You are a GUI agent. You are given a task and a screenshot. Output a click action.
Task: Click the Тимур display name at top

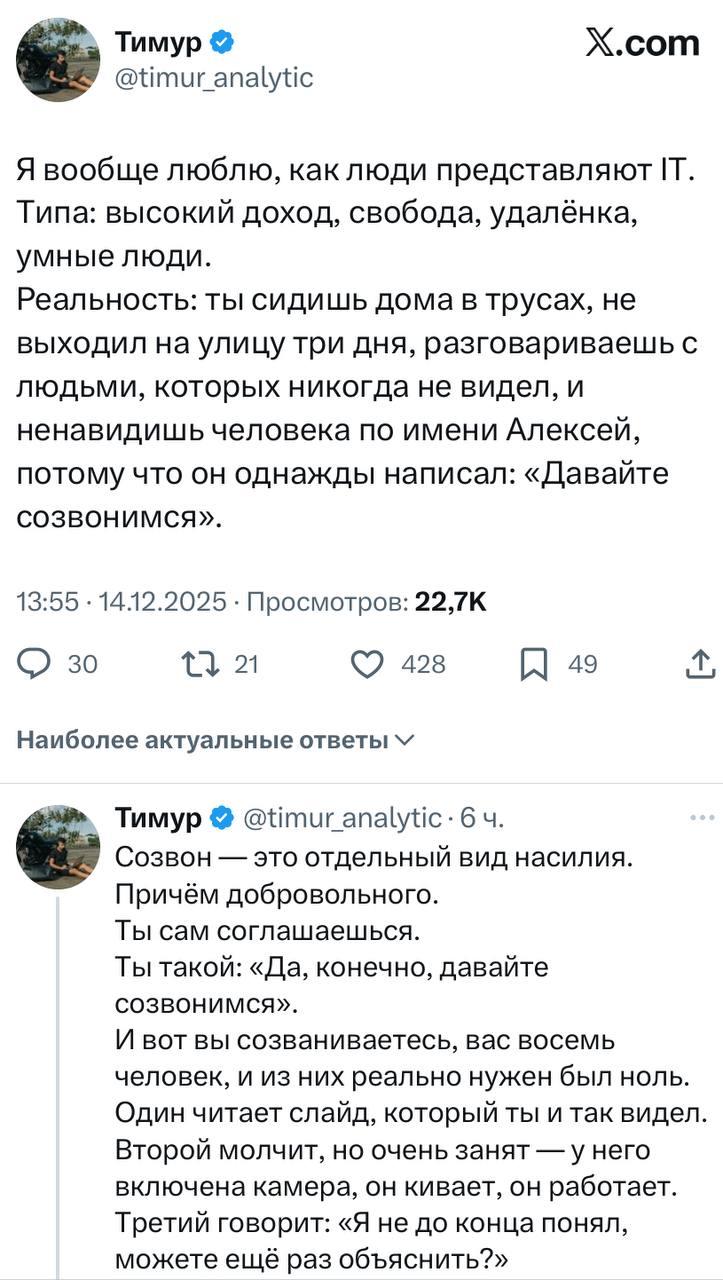coord(160,42)
